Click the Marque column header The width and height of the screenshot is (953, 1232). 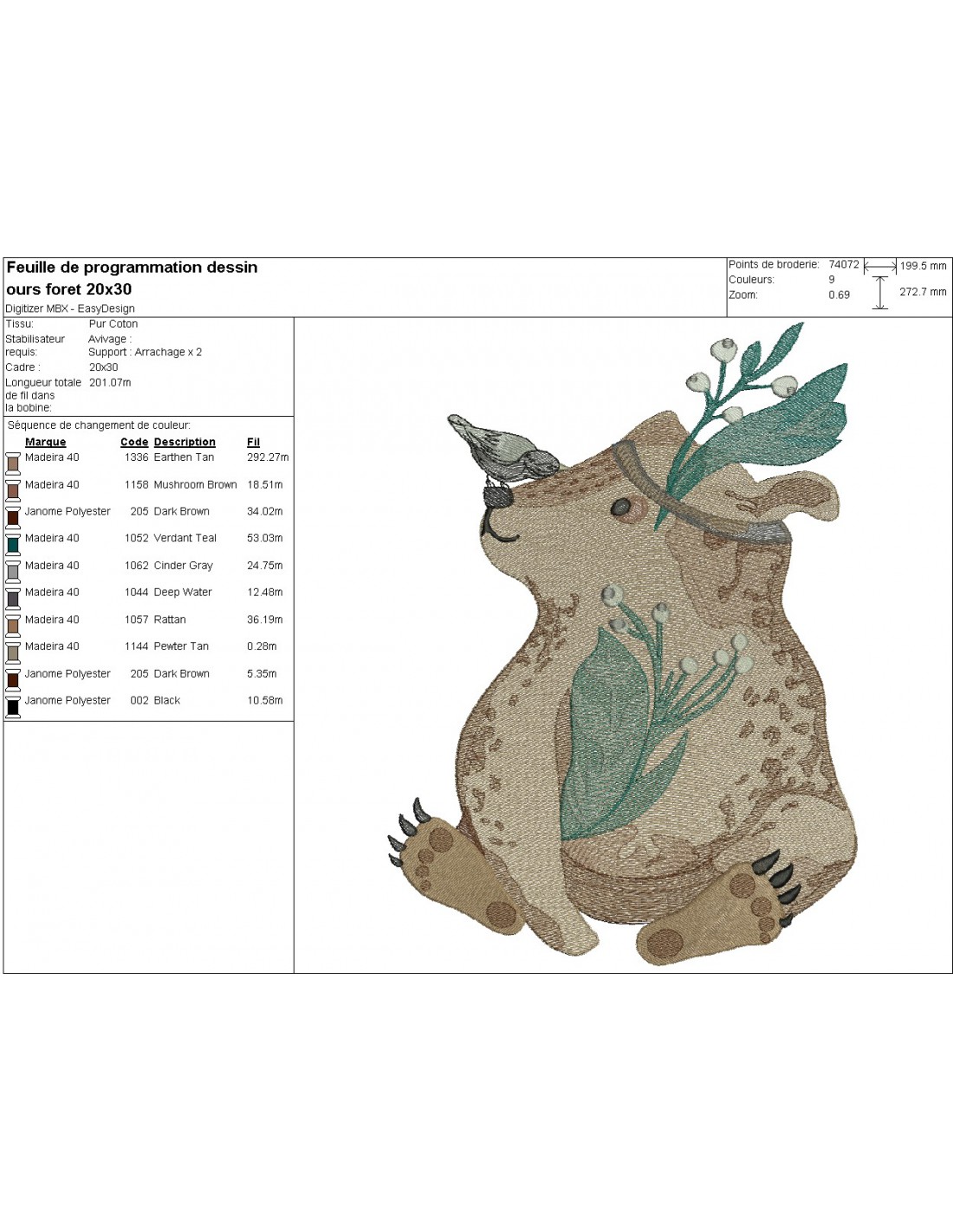point(45,442)
